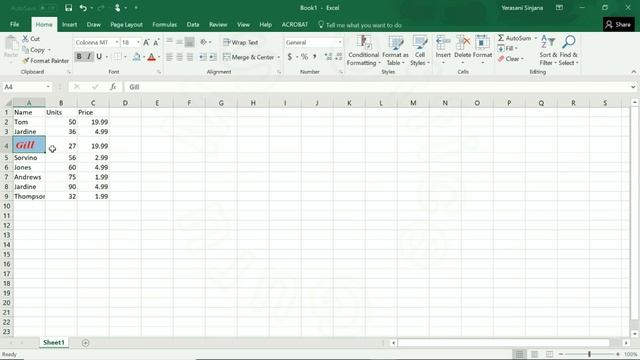Activate Format Painter

(x=46, y=60)
